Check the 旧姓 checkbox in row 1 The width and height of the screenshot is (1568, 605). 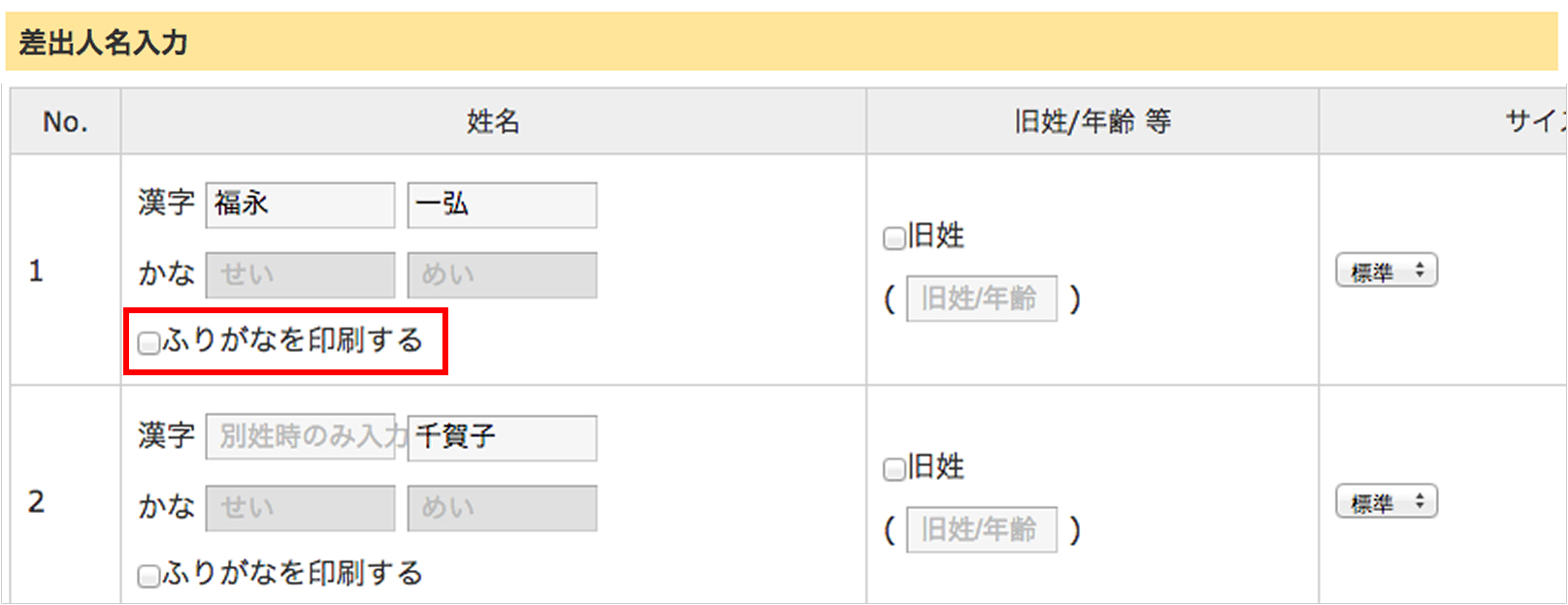tap(894, 238)
